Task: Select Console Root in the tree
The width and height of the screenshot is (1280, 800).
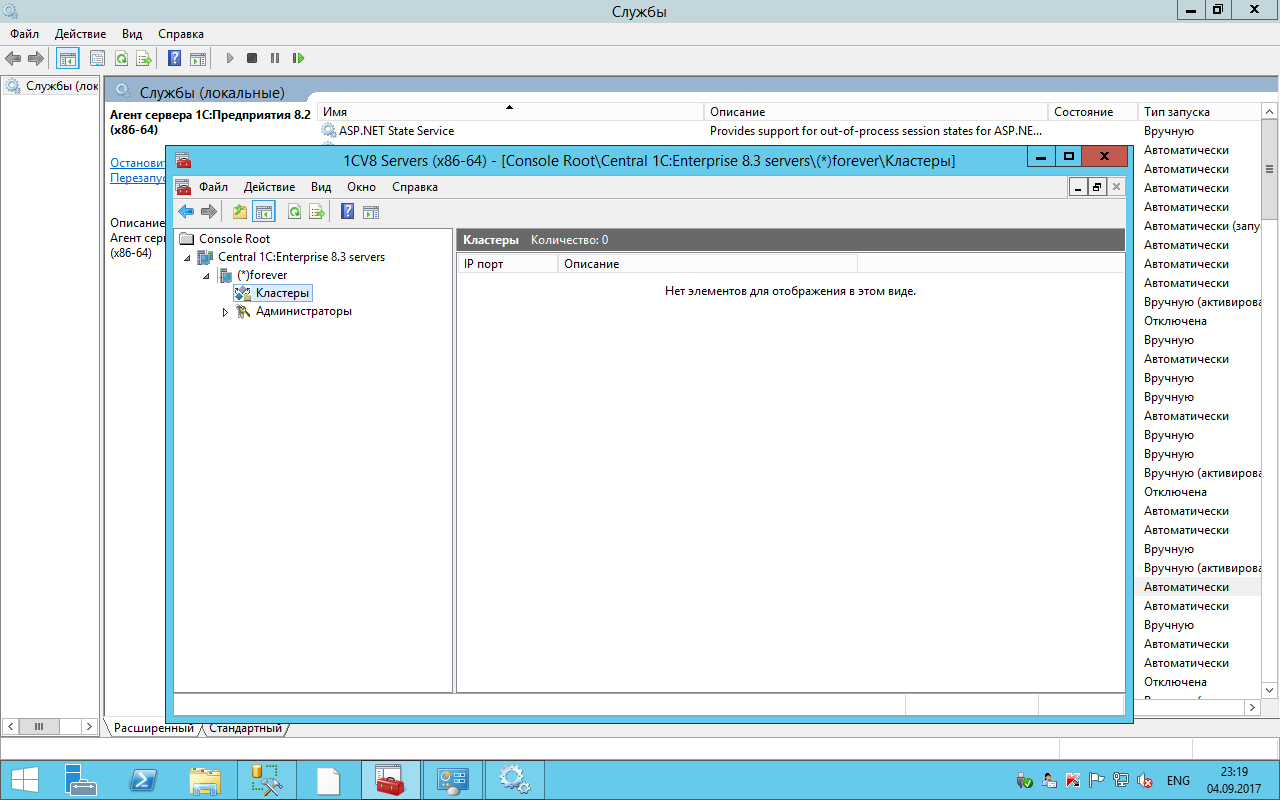Action: click(234, 239)
